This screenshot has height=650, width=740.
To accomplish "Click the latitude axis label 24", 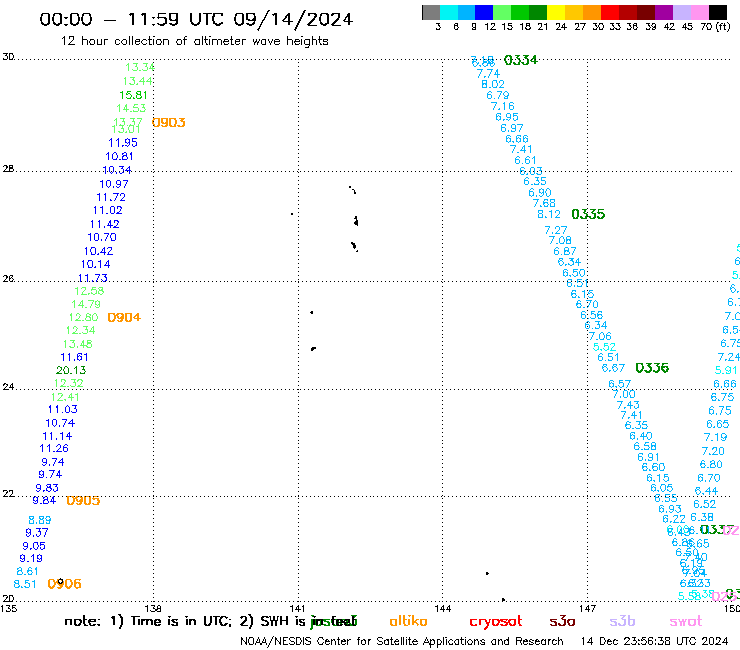I will pos(8,387).
